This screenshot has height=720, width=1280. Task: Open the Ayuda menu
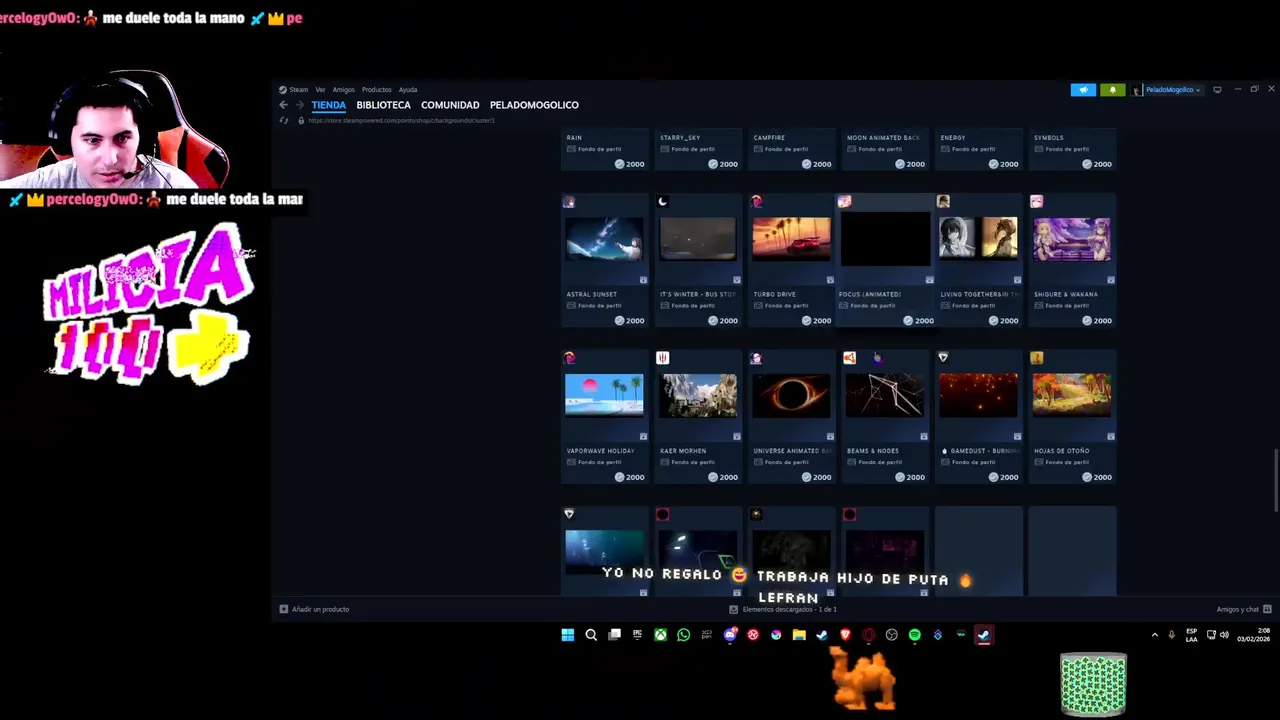coord(408,90)
